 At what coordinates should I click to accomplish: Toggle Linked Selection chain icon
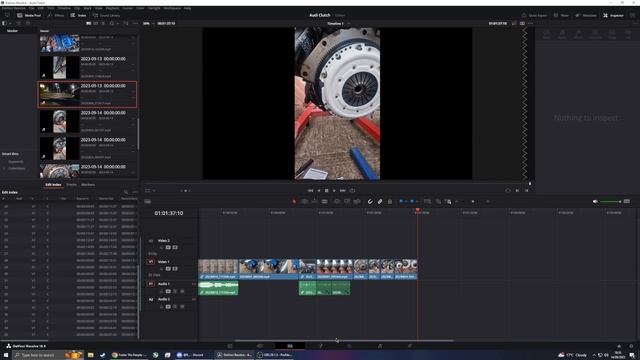pyautogui.click(x=380, y=201)
